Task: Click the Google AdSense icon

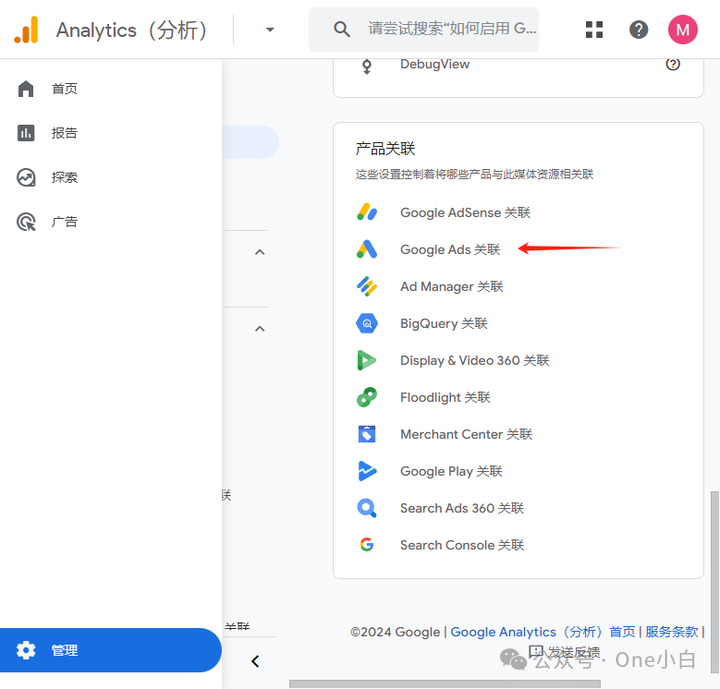Action: click(367, 212)
